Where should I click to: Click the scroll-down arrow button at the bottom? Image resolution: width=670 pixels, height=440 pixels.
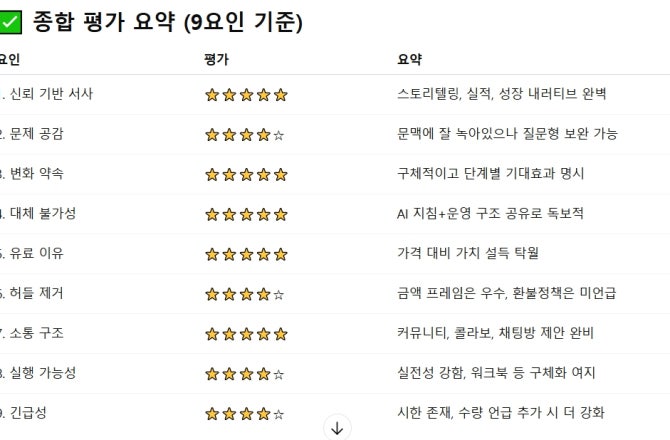(337, 428)
